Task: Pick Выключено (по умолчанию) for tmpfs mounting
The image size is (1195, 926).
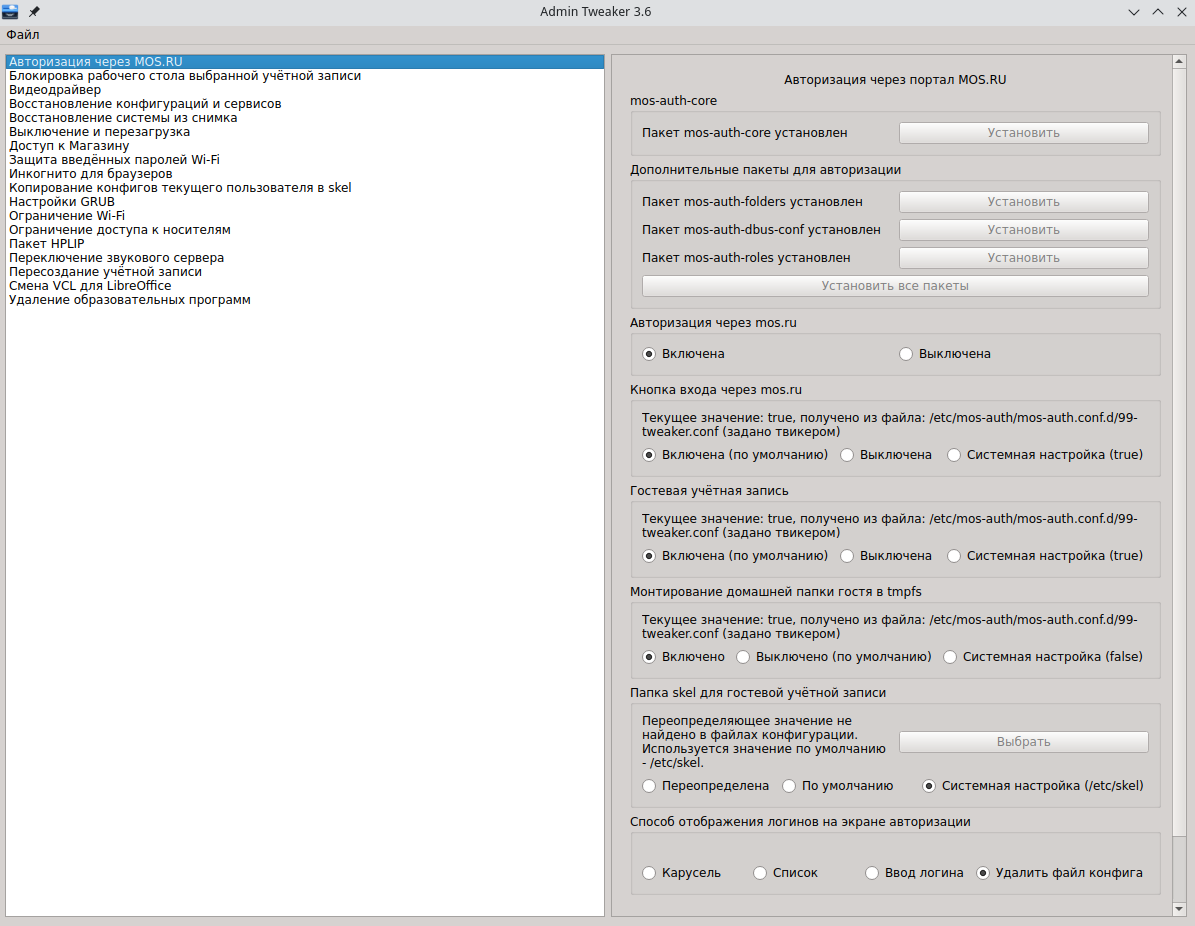Action: click(743, 657)
